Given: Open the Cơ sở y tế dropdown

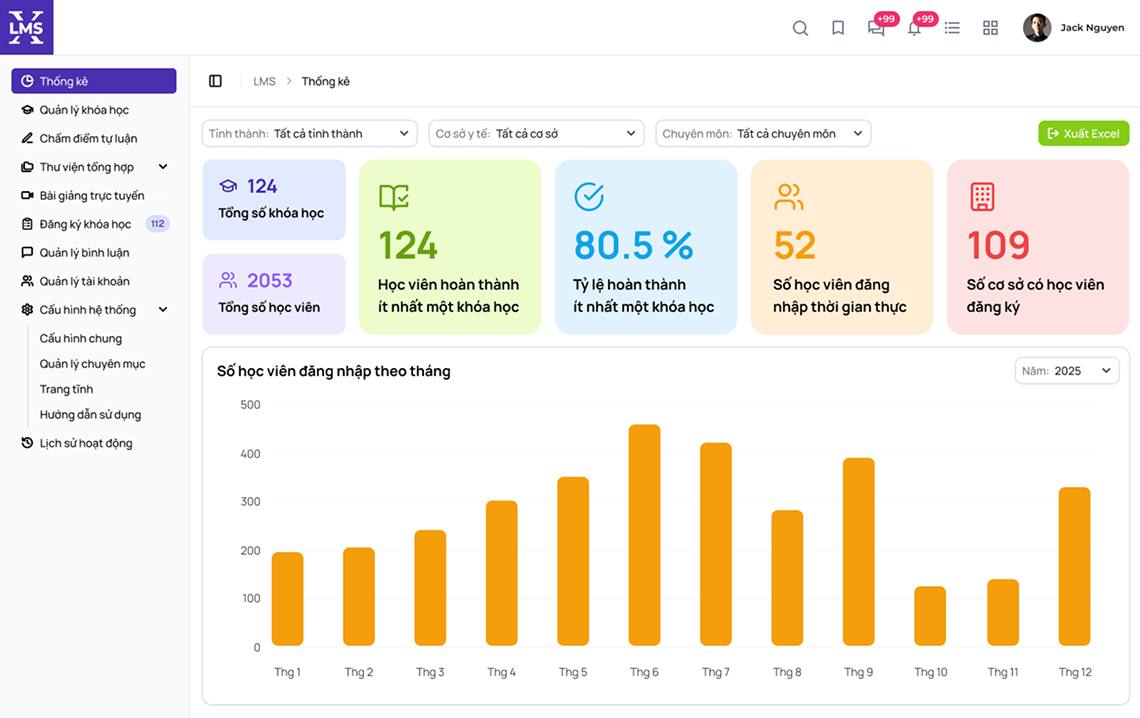Looking at the screenshot, I should click(536, 134).
